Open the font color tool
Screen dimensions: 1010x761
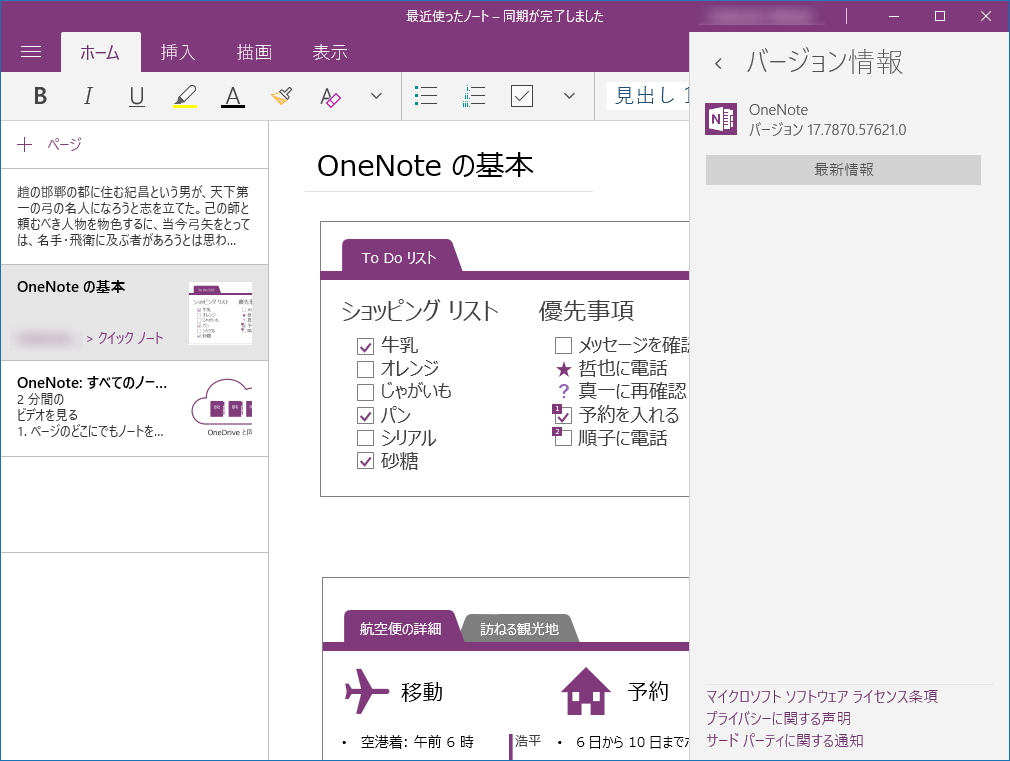click(x=233, y=95)
